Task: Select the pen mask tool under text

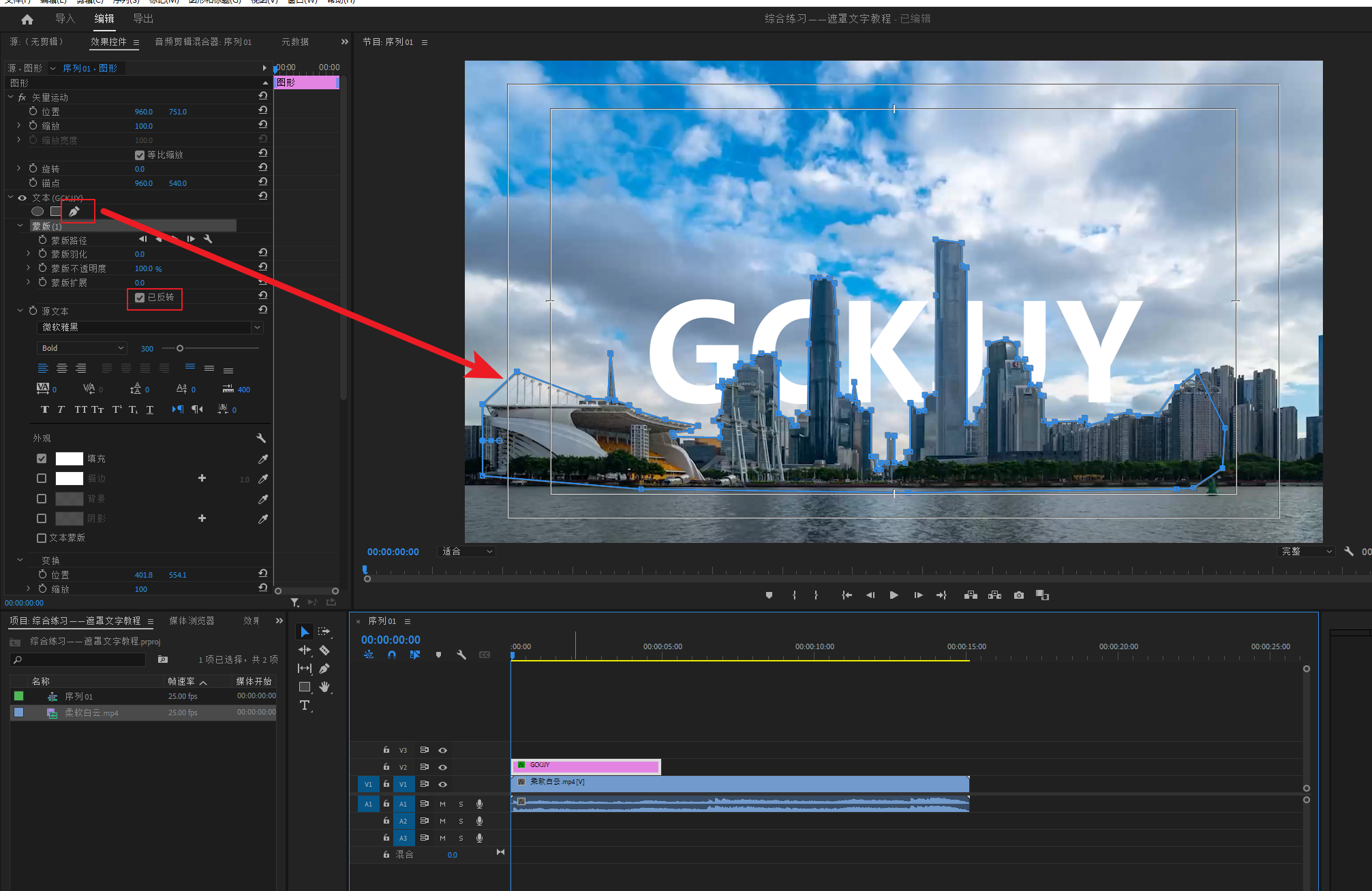Action: pos(74,212)
